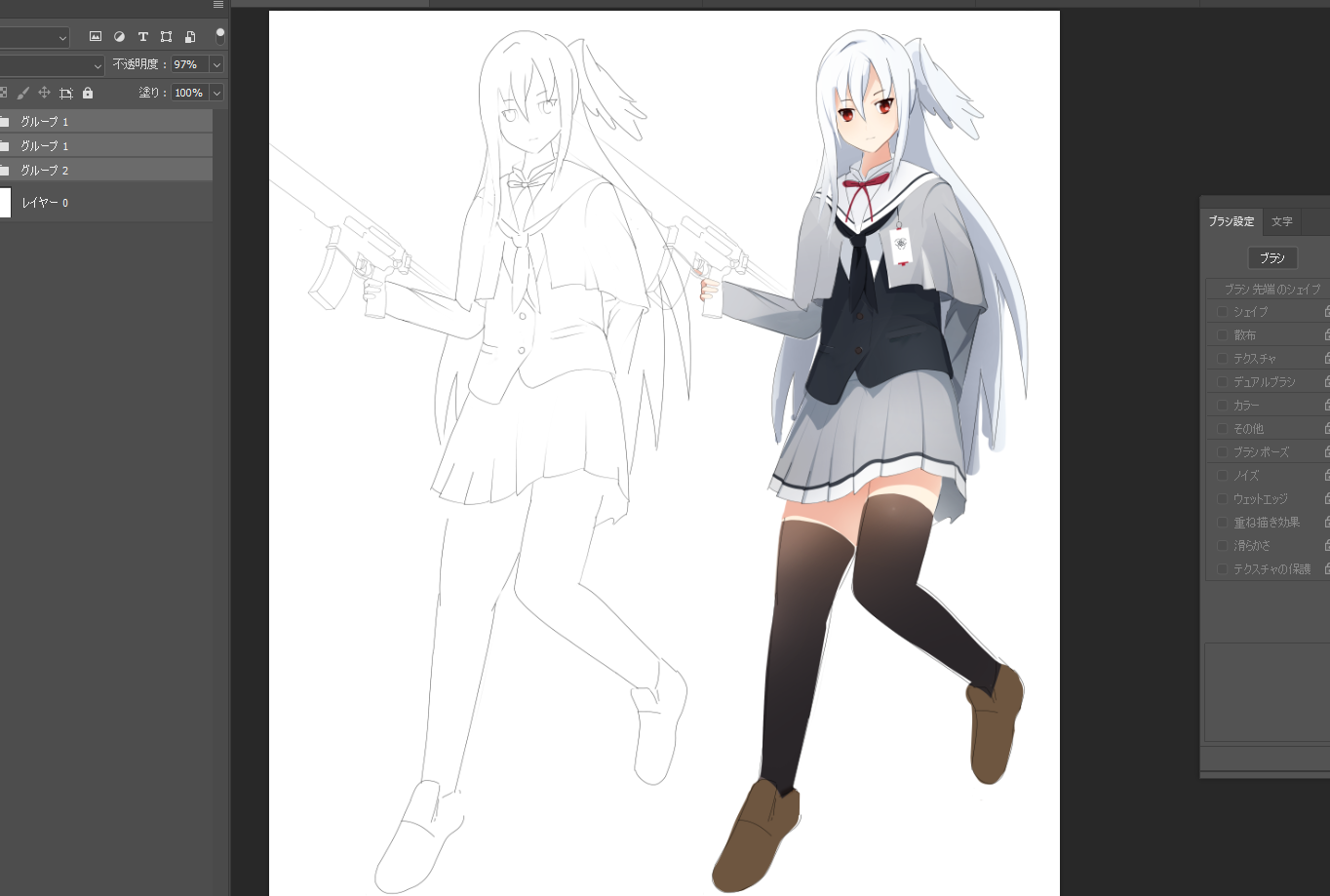Image resolution: width=1330 pixels, height=896 pixels.
Task: Enable the シェイプ checkbox in brush settings
Action: pos(1222,312)
